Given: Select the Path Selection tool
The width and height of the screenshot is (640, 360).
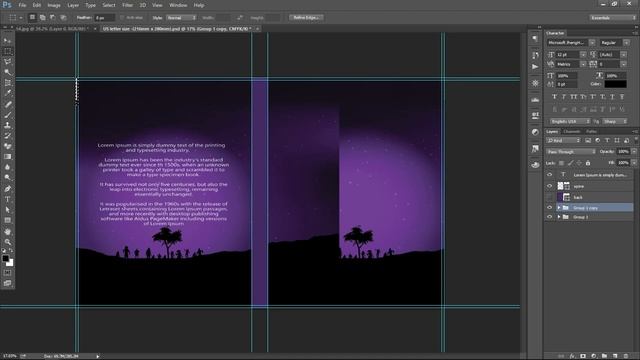Looking at the screenshot, I should pos(7,210).
